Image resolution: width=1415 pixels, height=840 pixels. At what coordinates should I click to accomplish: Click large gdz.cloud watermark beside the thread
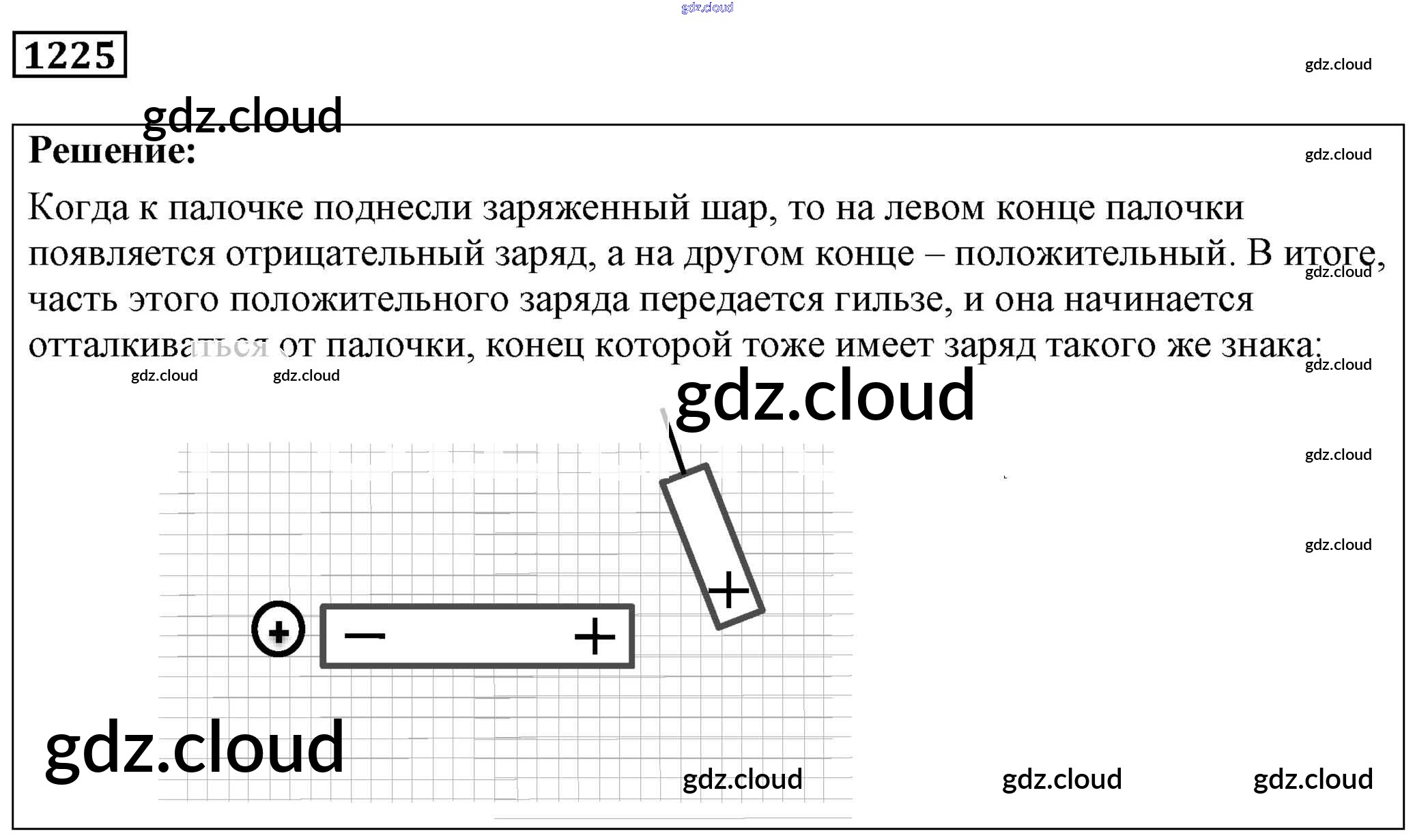825,395
